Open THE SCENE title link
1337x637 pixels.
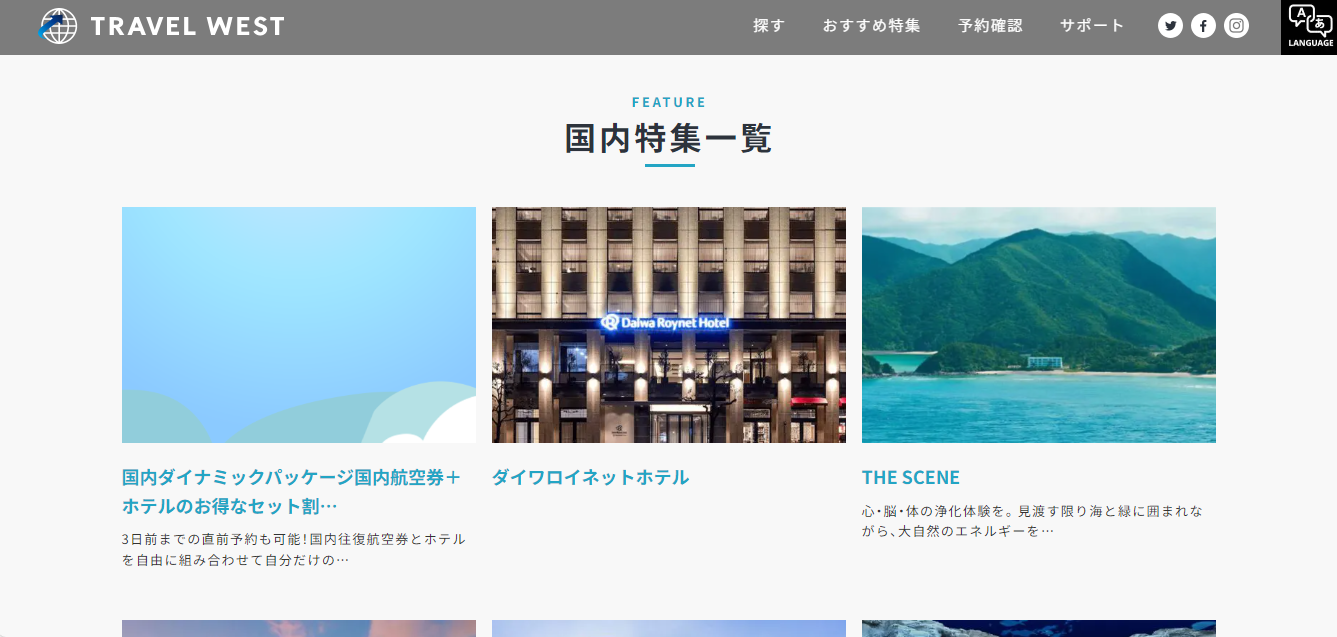point(910,477)
